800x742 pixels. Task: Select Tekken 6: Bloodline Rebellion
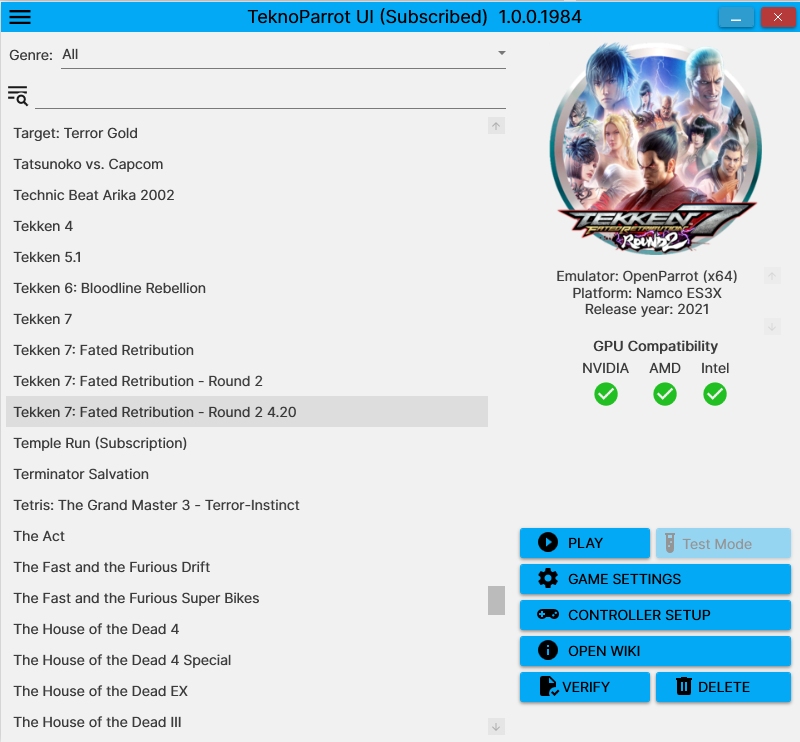[x=247, y=288]
